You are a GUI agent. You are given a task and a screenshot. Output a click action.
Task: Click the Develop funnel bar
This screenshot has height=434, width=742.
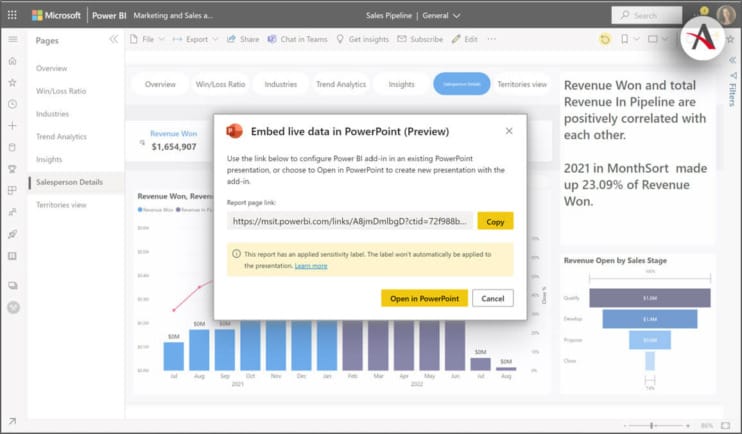pyautogui.click(x=650, y=319)
